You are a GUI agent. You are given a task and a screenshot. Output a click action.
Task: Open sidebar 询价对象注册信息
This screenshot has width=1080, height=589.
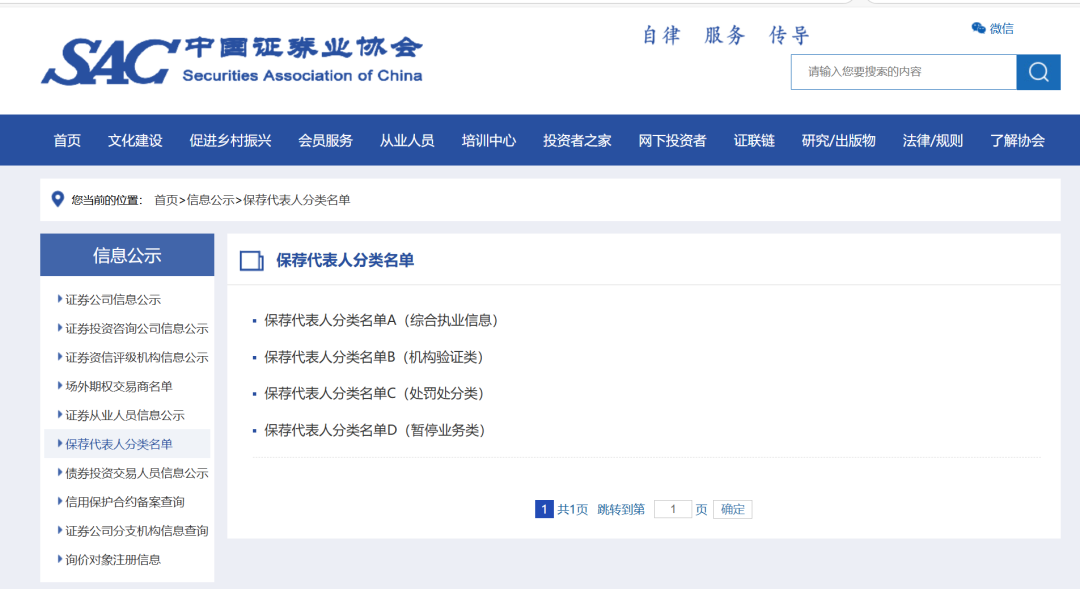113,560
